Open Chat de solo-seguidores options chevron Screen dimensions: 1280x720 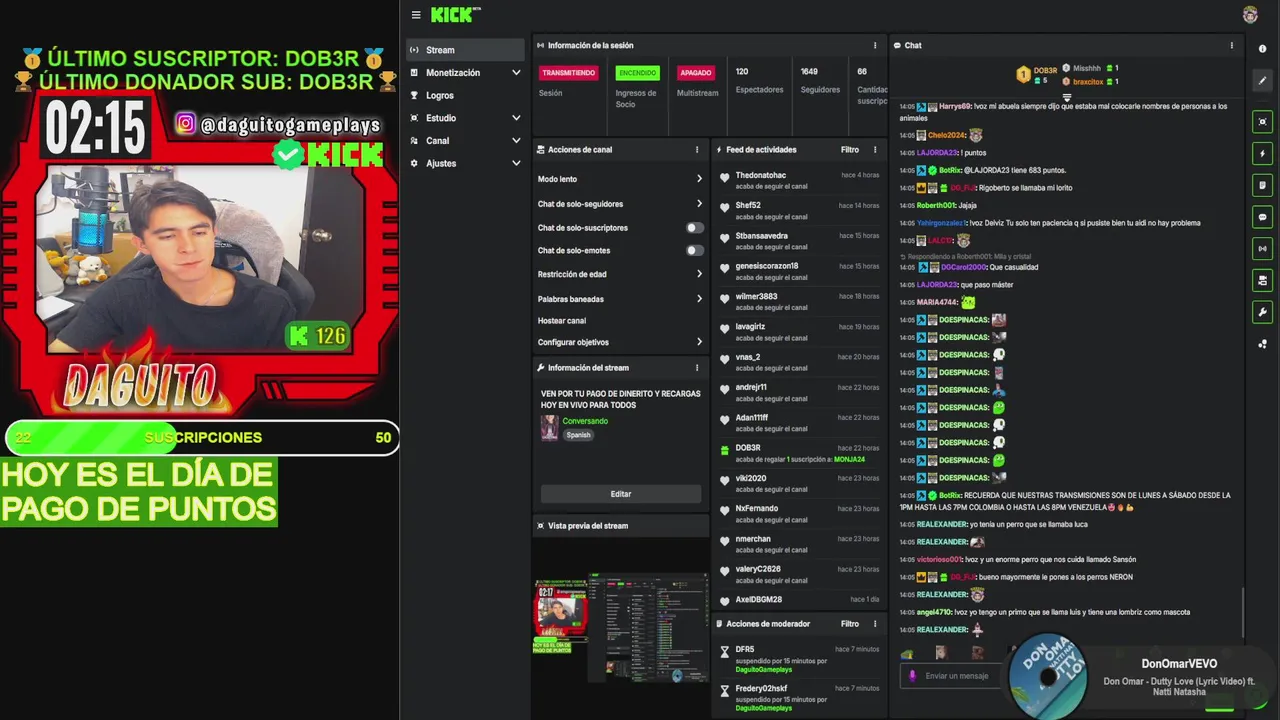699,204
